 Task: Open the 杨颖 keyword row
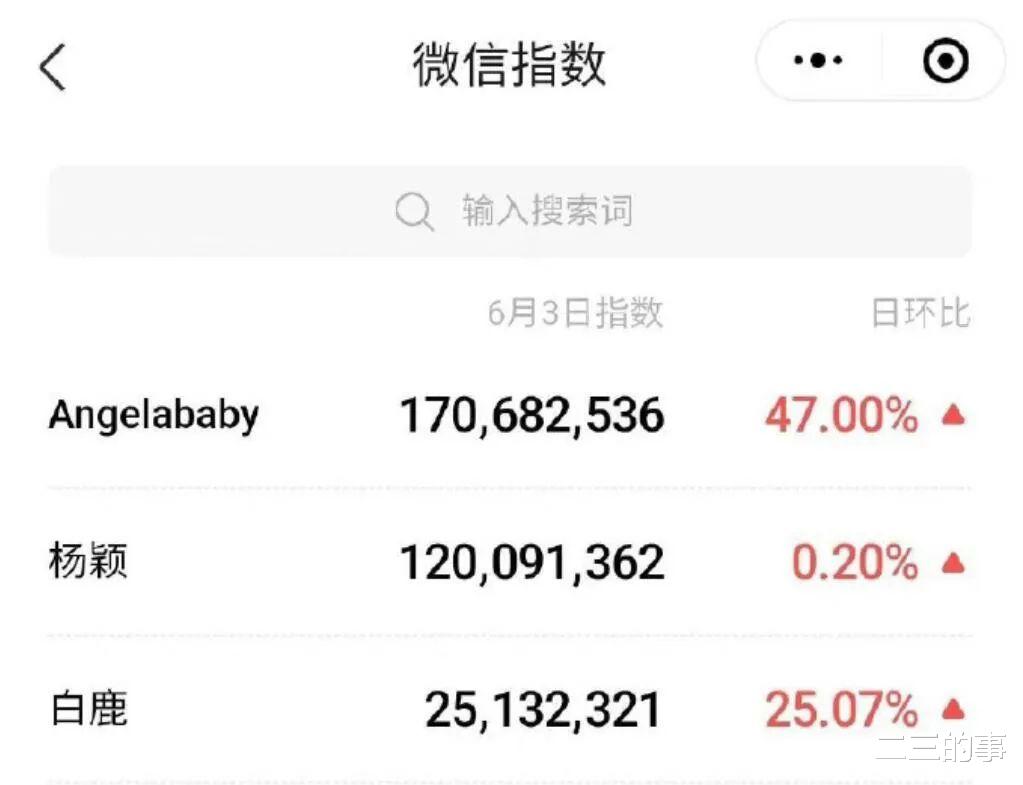pos(510,562)
